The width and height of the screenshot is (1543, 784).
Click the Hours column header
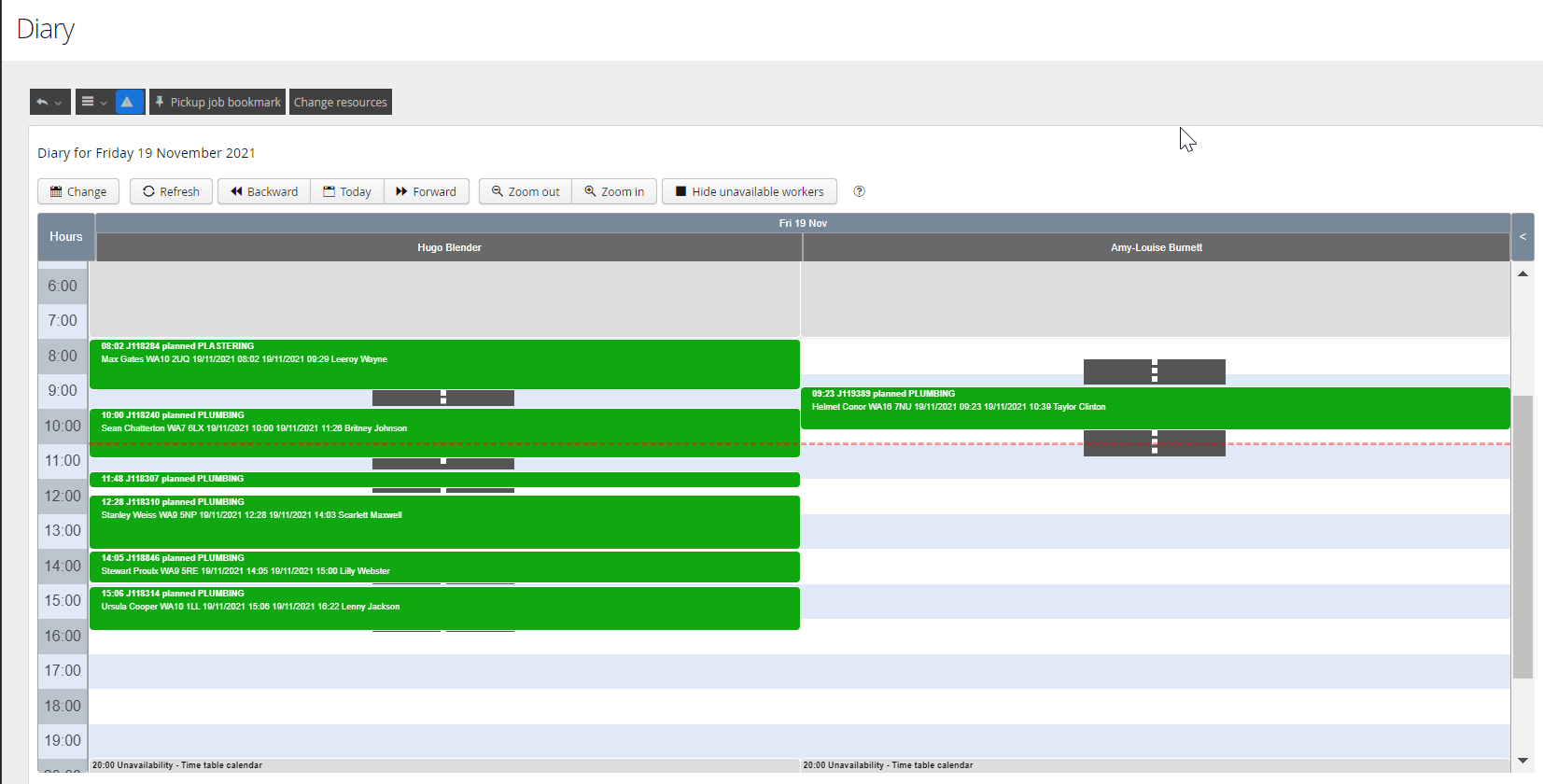click(66, 237)
